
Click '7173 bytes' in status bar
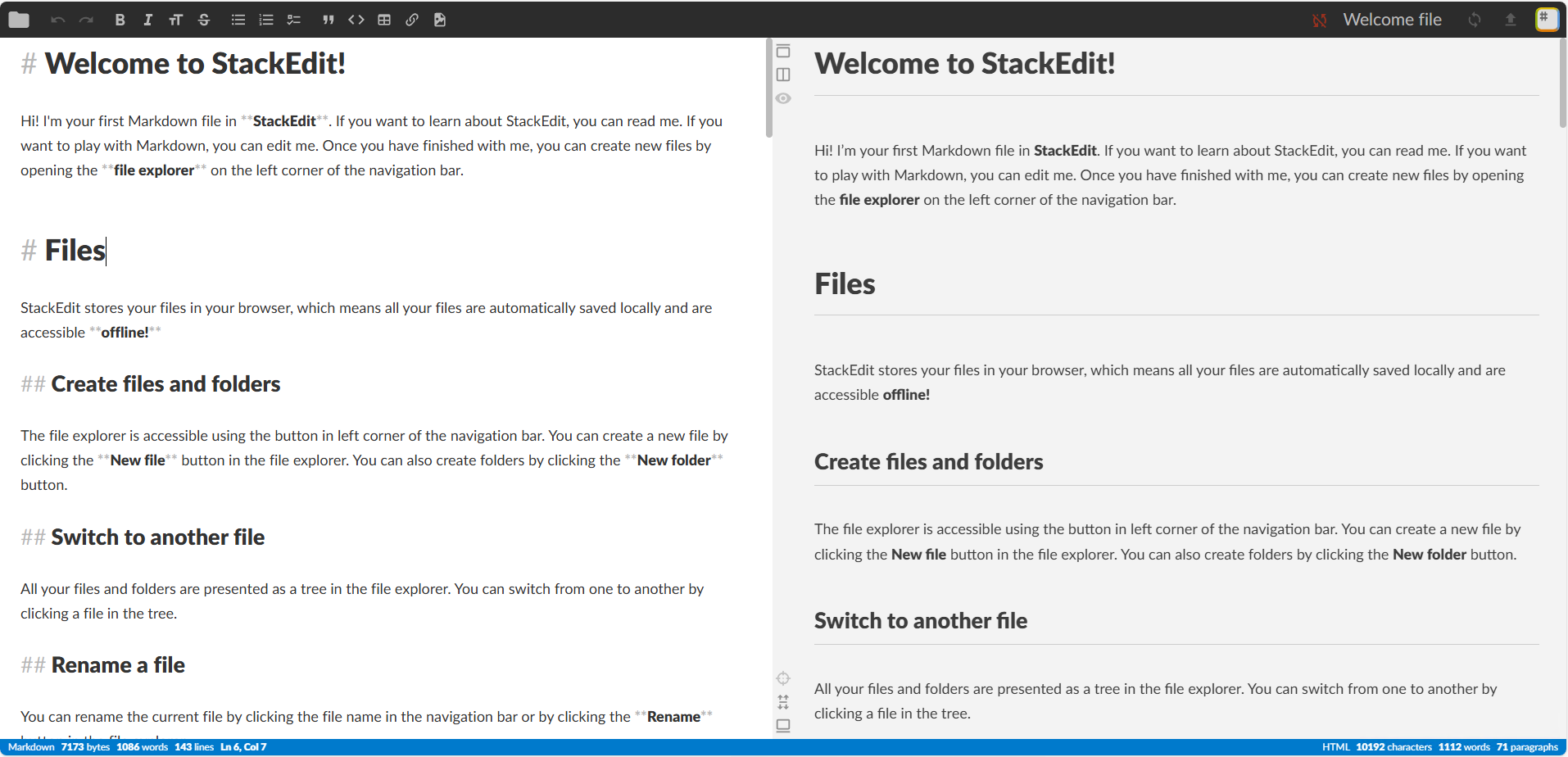tap(85, 747)
